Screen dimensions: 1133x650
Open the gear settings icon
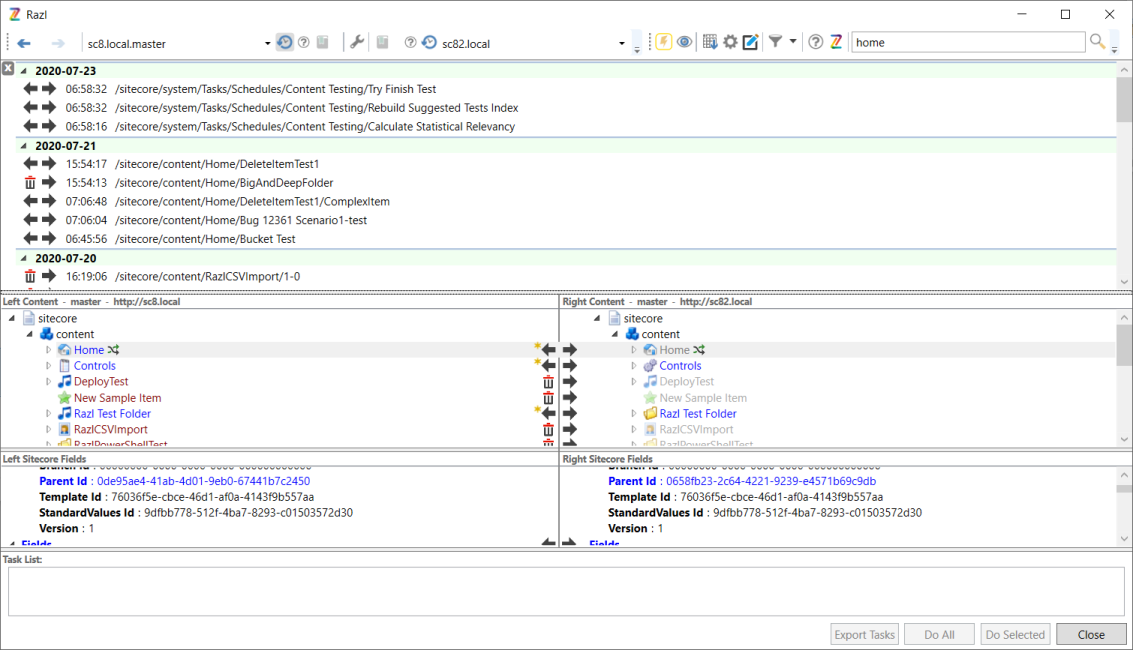(x=731, y=42)
